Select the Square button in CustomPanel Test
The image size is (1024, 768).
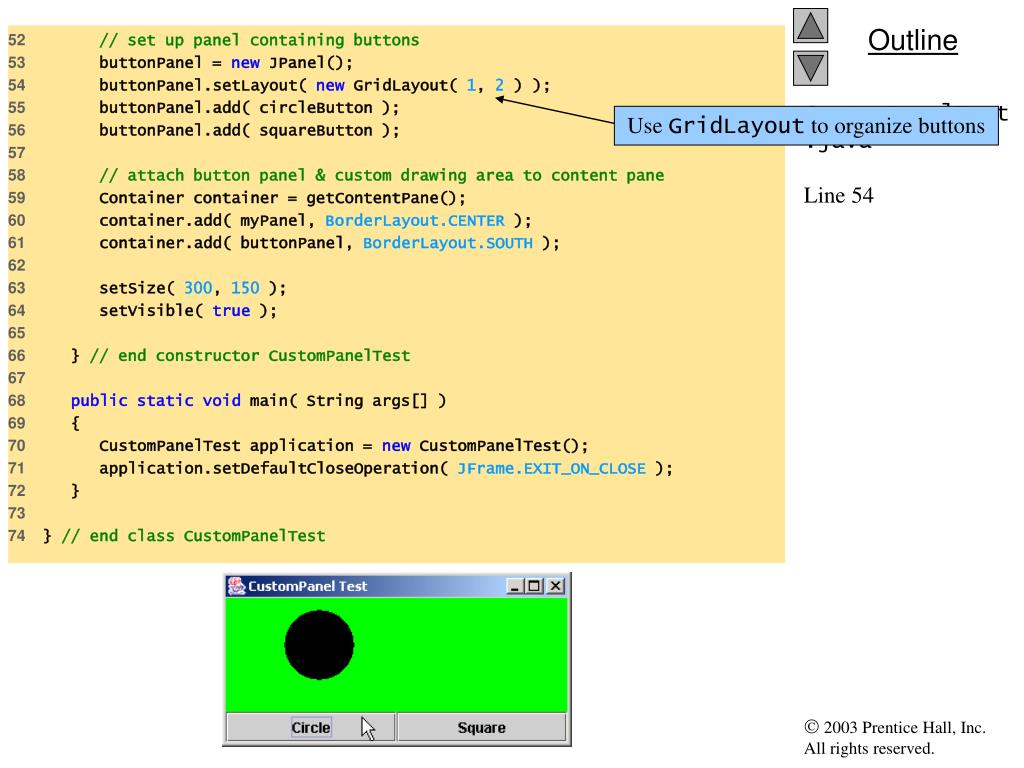481,728
